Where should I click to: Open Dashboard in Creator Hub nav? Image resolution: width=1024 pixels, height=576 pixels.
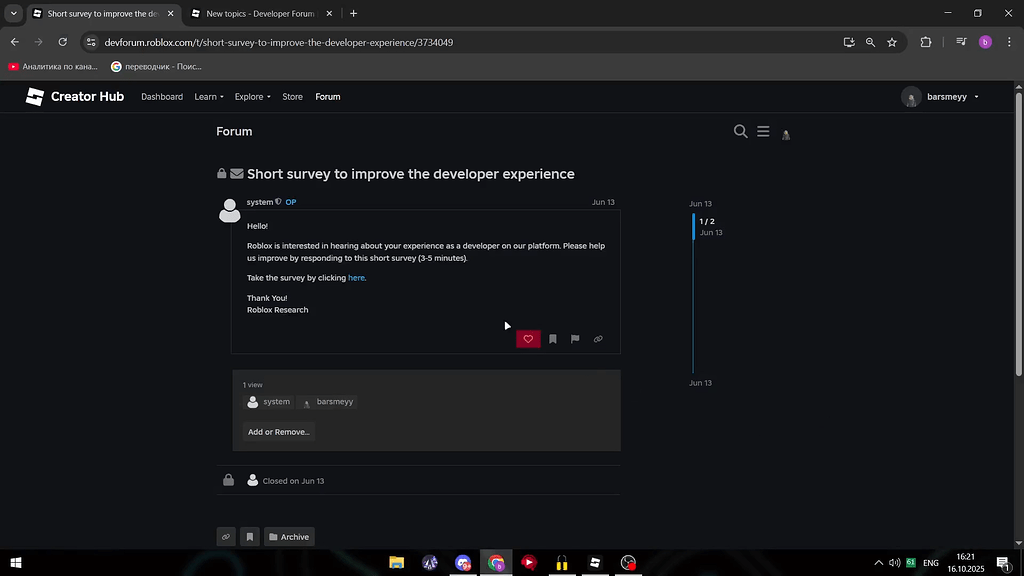(x=162, y=97)
